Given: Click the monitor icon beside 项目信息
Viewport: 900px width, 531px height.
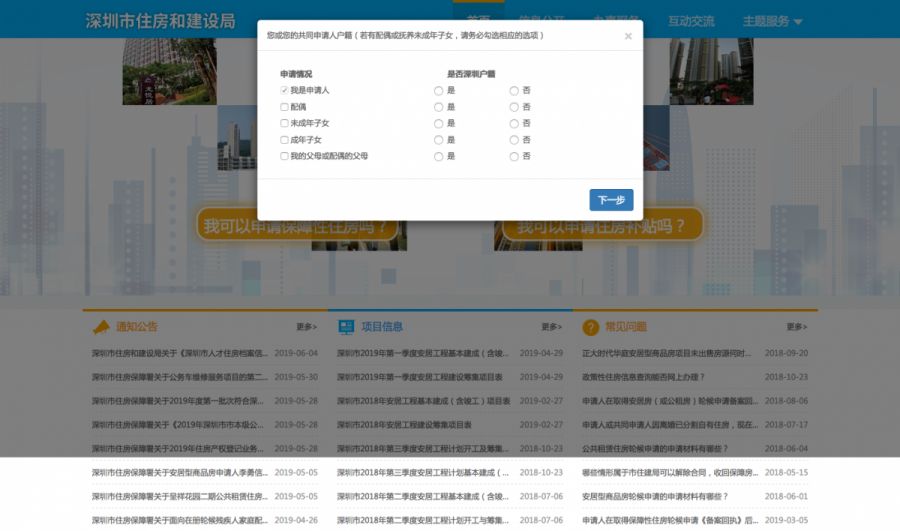Looking at the screenshot, I should (346, 327).
